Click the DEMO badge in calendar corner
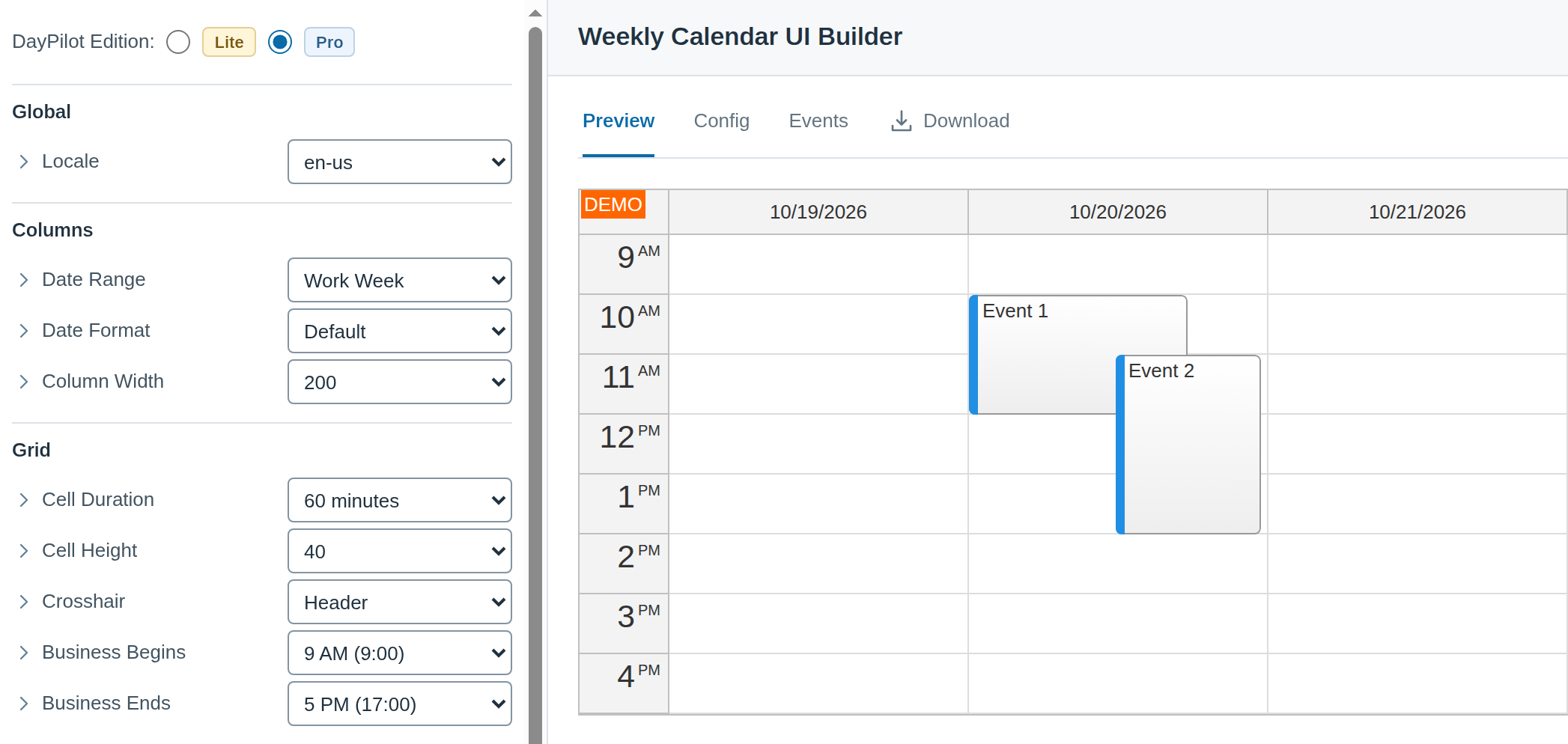This screenshot has width=1568, height=744. tap(613, 204)
